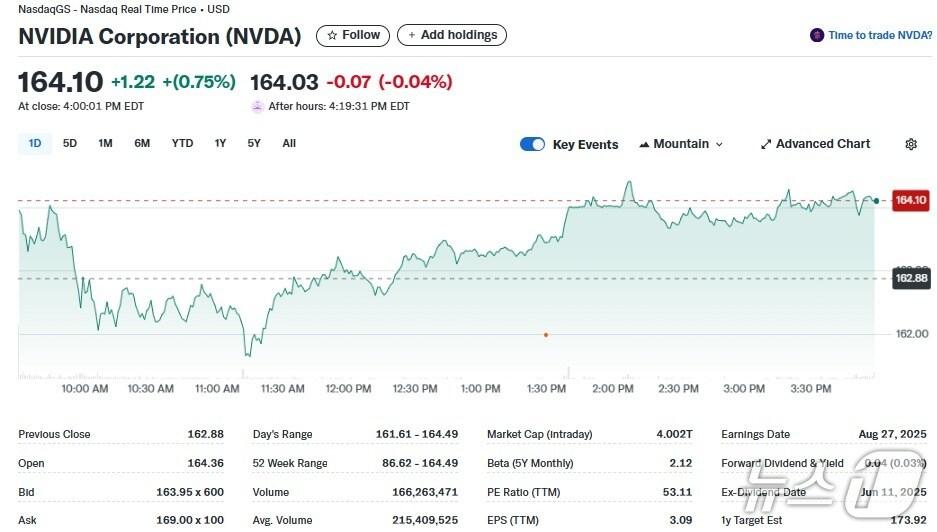Click the purple Time to trade icon

tap(817, 35)
